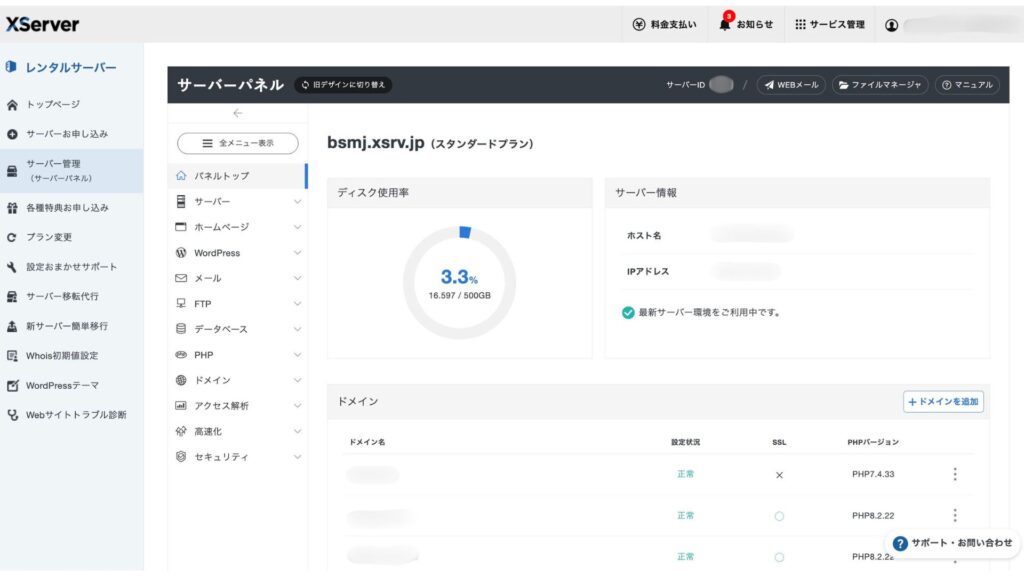The width and height of the screenshot is (1024, 576).
Task: Click the ホームページ window icon
Action: point(181,227)
